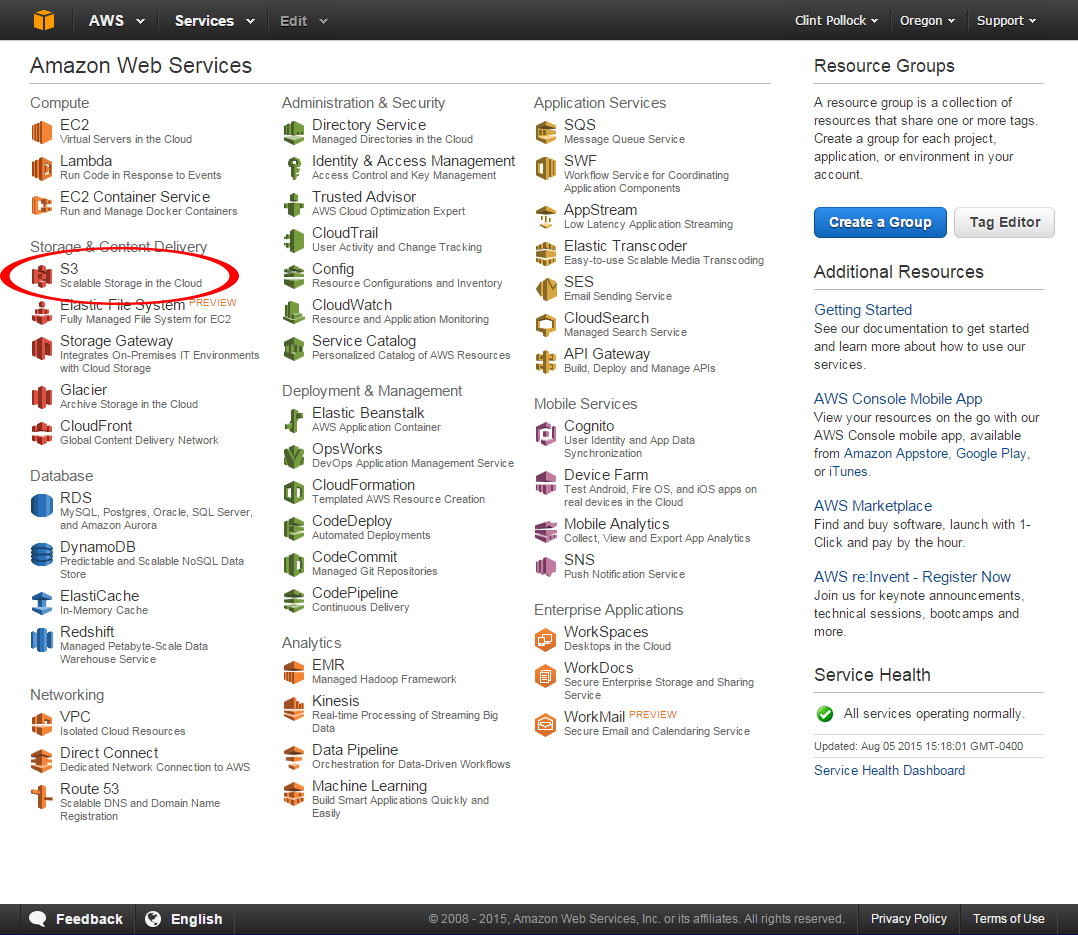Viewport: 1078px width, 935px height.
Task: Click the Redshift icon
Action: coord(42,639)
